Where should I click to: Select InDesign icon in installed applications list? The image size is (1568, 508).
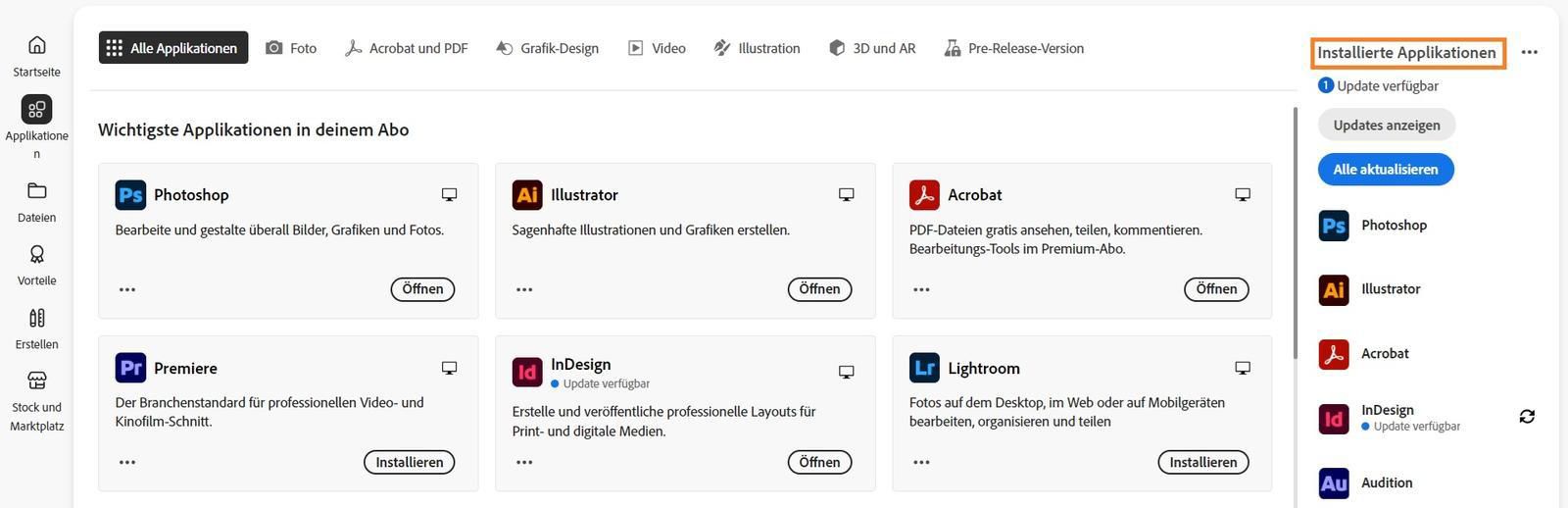[1334, 419]
